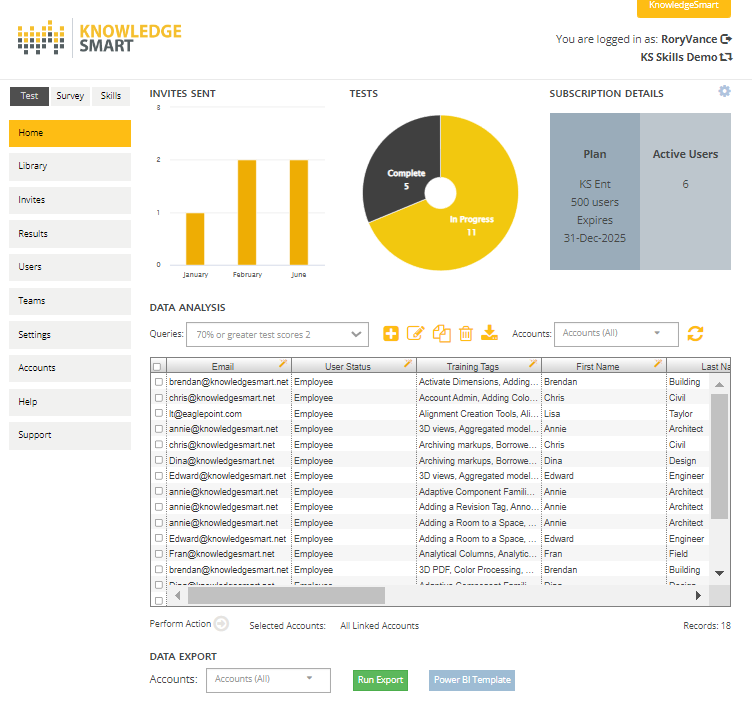Click the Records: 18 label
The image size is (752, 708).
point(707,625)
